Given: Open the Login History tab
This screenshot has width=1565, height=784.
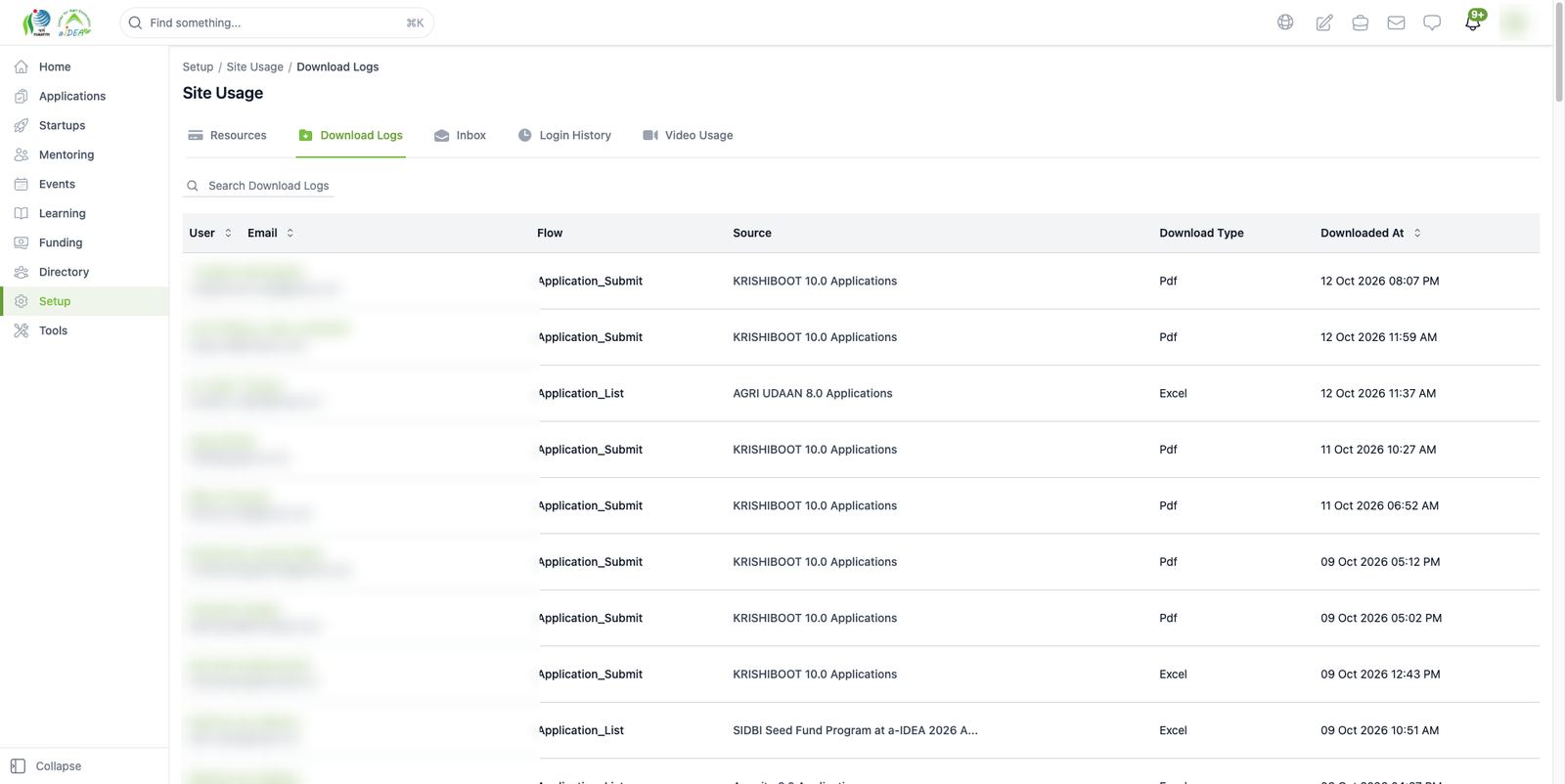Looking at the screenshot, I should (x=564, y=135).
